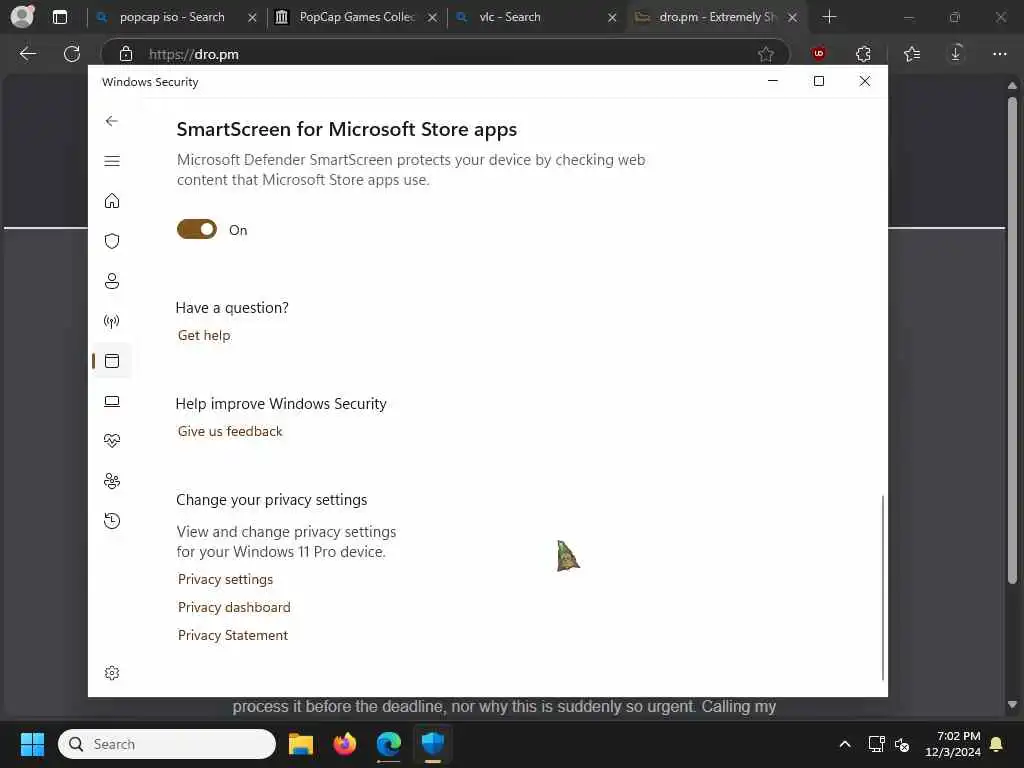Click Give us feedback link
The height and width of the screenshot is (768, 1024).
230,431
